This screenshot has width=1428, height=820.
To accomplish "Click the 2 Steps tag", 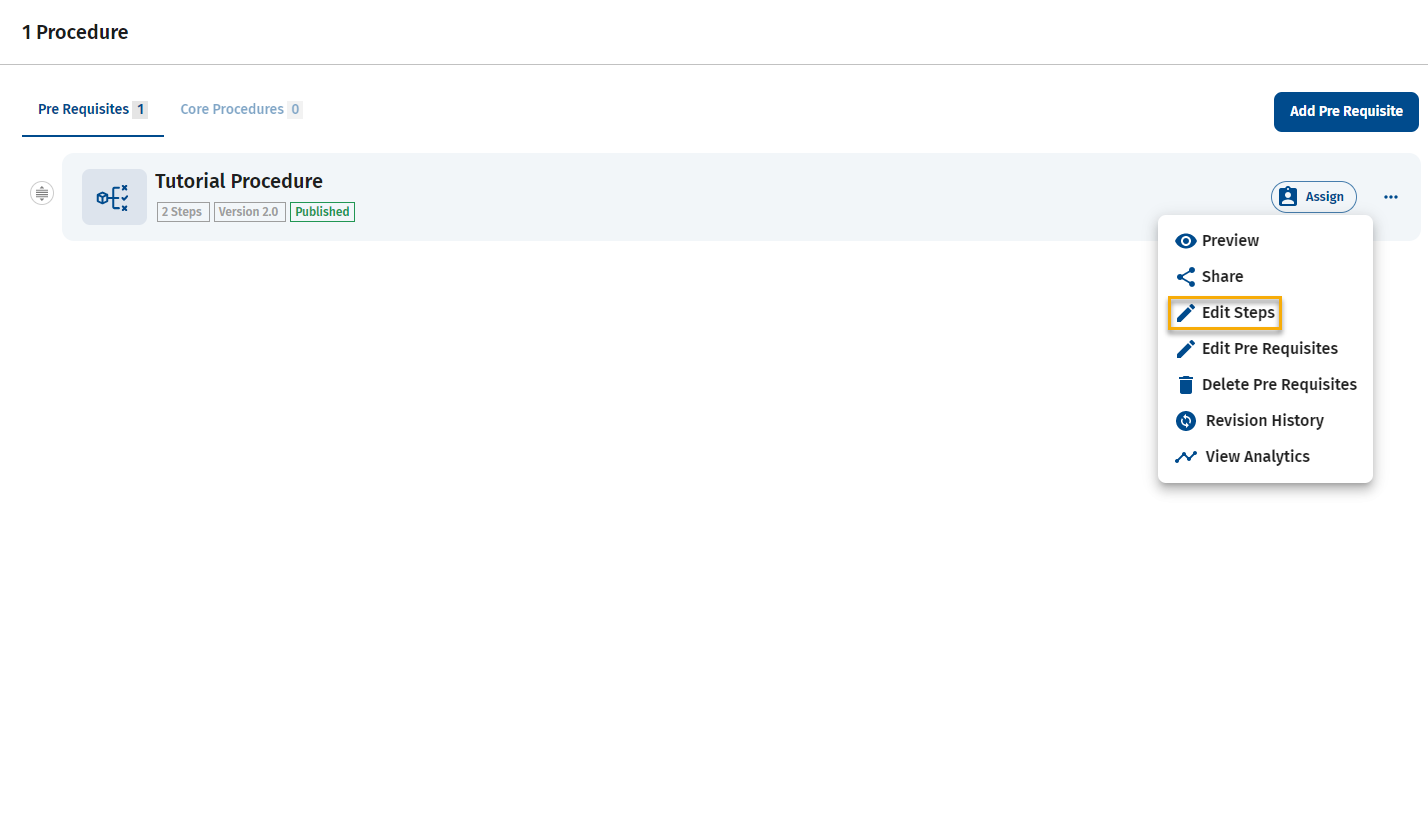I will click(x=183, y=212).
